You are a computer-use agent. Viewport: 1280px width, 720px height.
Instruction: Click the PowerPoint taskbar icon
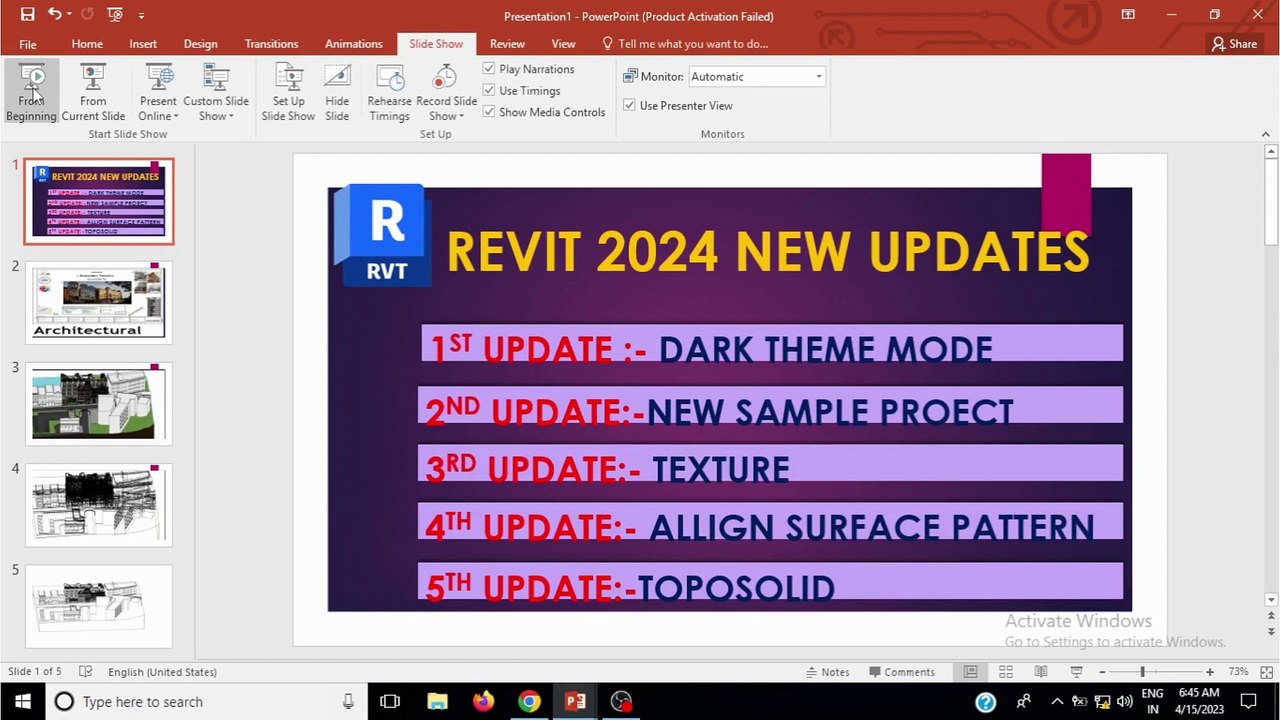click(575, 701)
